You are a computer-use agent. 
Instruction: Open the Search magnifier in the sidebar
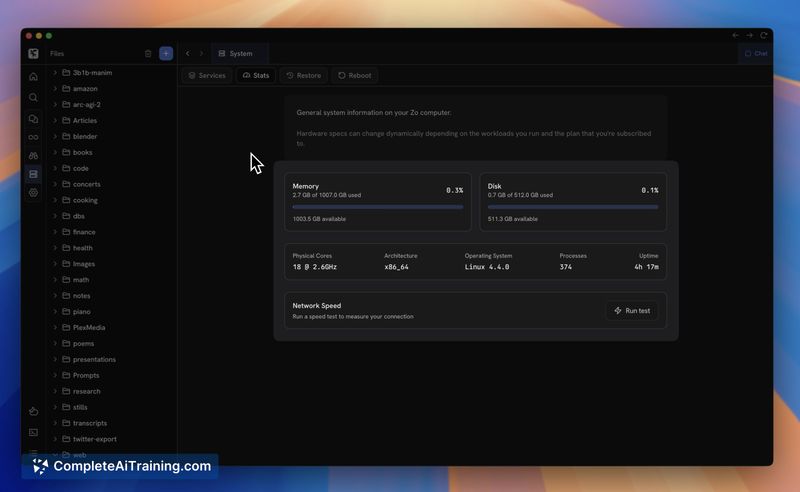tap(34, 97)
